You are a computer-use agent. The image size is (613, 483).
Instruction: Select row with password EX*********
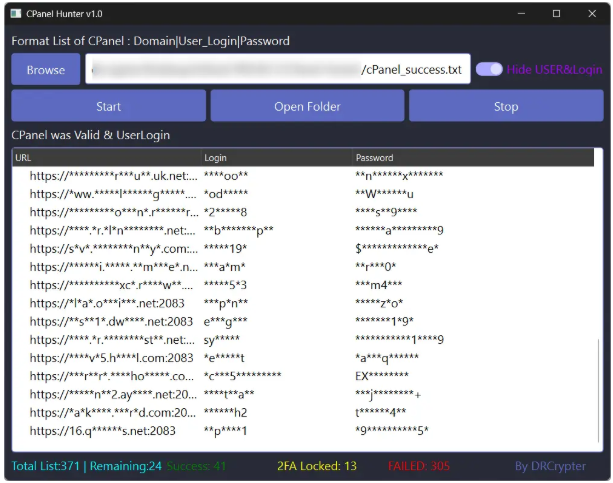303,376
